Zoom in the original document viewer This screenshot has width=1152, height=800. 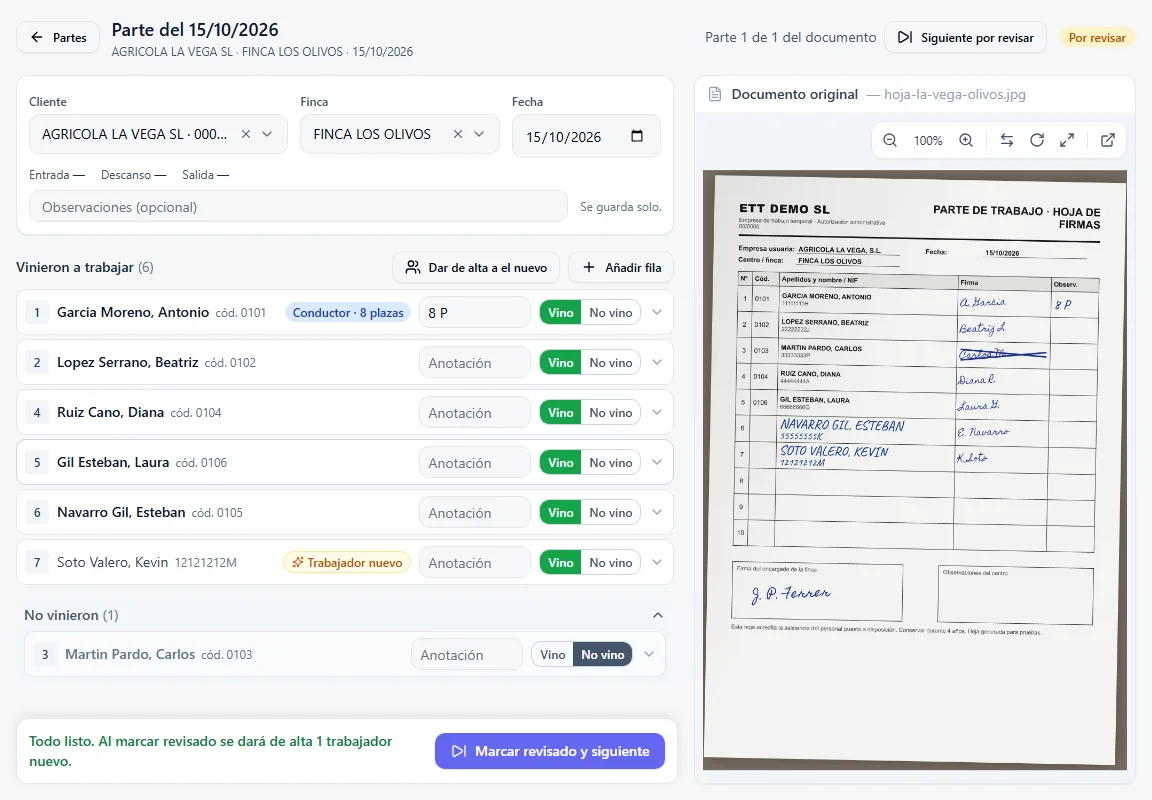966,140
